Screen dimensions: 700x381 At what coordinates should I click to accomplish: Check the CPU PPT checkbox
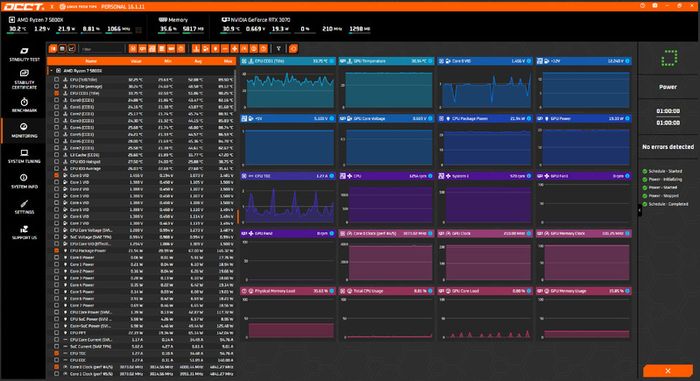click(56, 333)
